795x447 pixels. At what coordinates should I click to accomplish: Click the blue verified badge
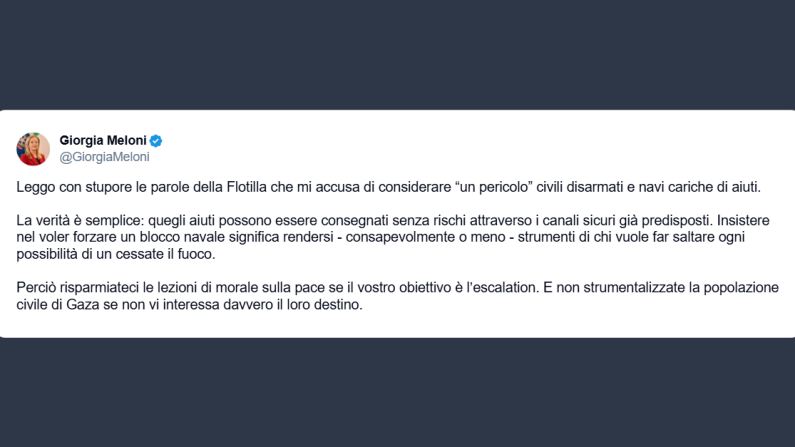click(x=156, y=140)
